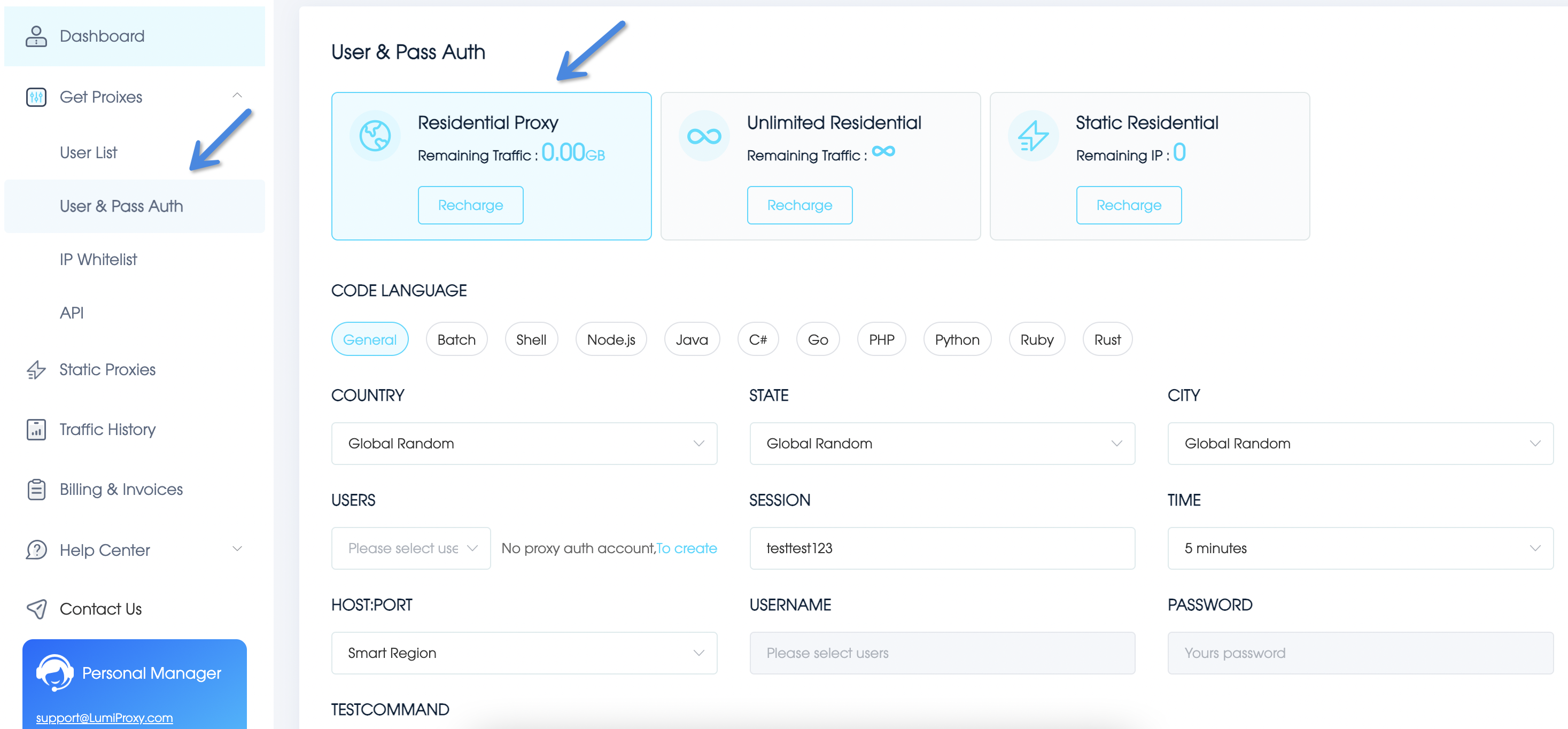Click the PASSWORD field
Screen dimensions: 1568x729
click(1360, 653)
